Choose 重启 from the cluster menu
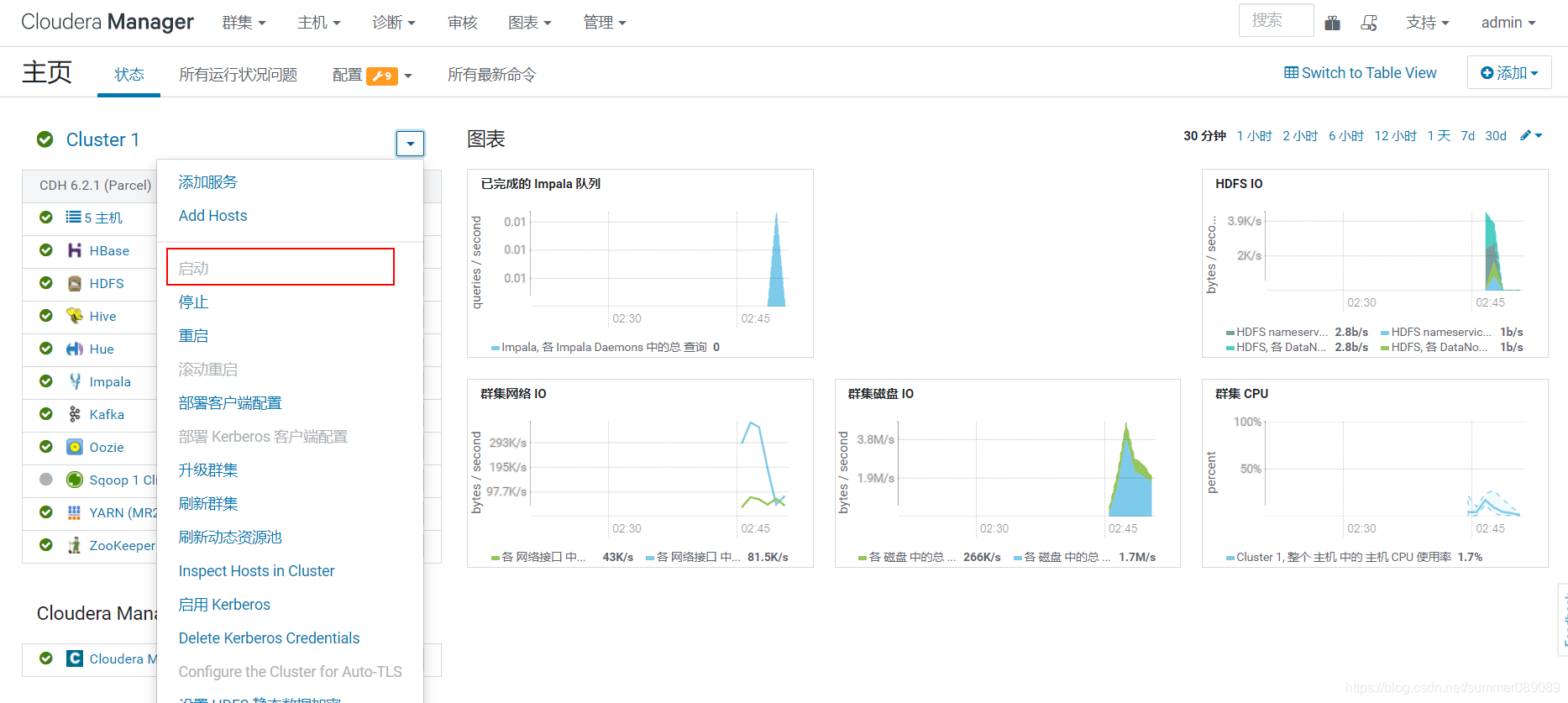Viewport: 1568px width, 703px height. [193, 336]
